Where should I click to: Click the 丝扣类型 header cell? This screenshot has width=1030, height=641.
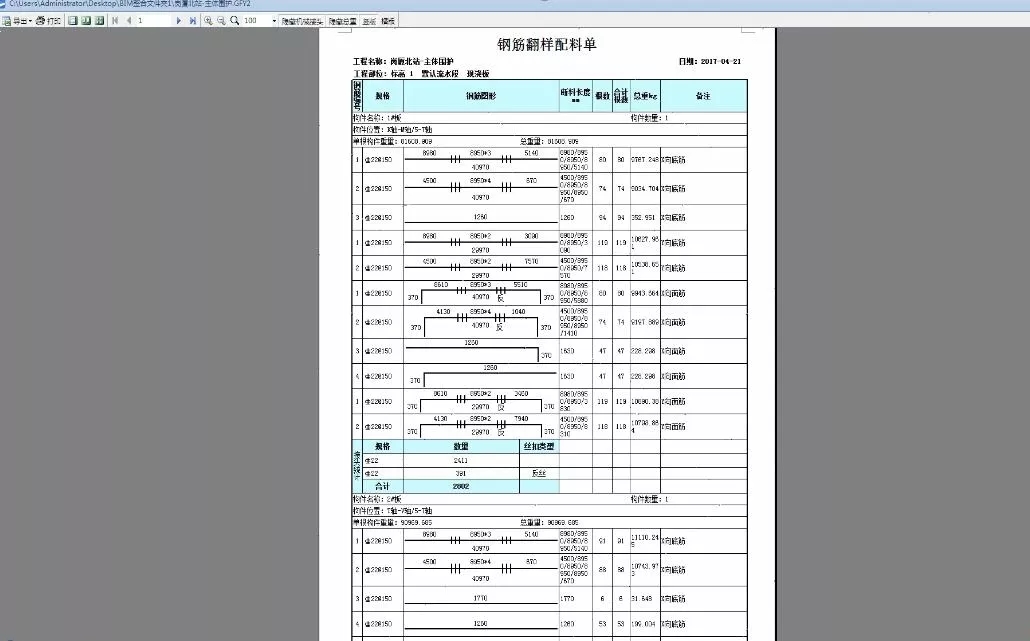(x=539, y=446)
